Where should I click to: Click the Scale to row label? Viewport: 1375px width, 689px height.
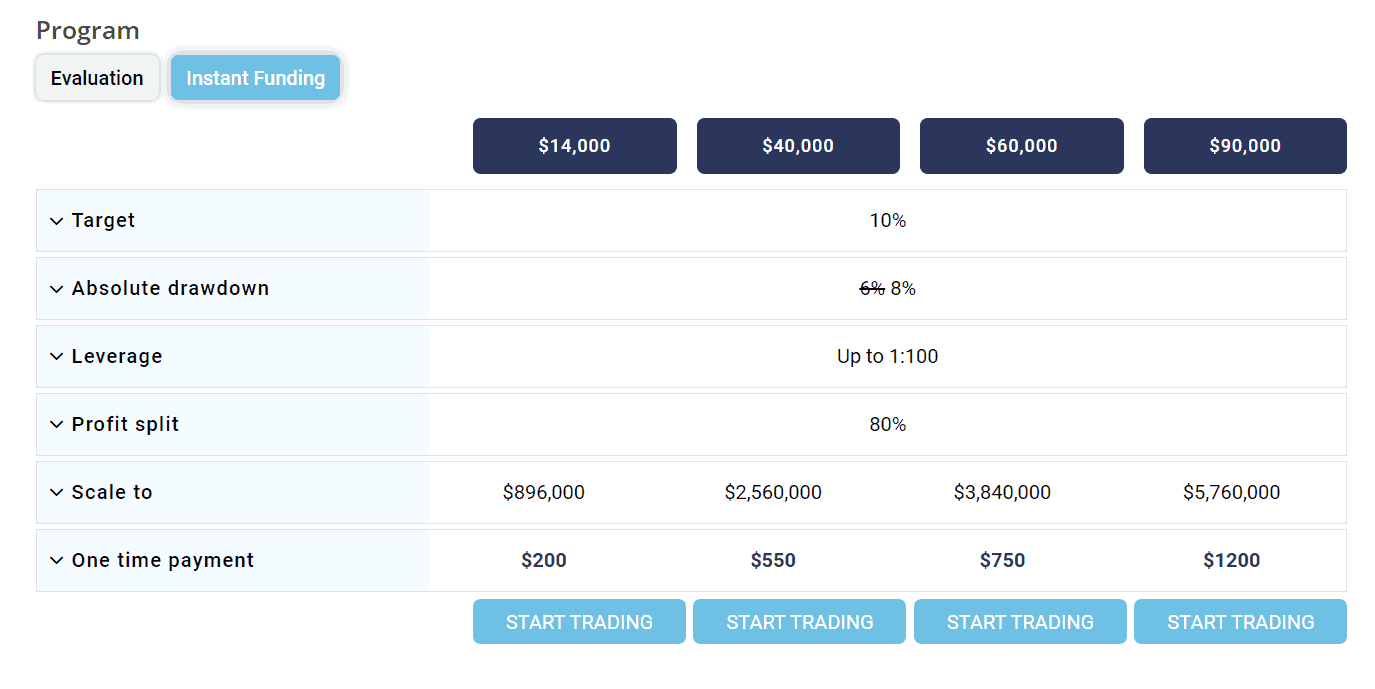click(112, 493)
